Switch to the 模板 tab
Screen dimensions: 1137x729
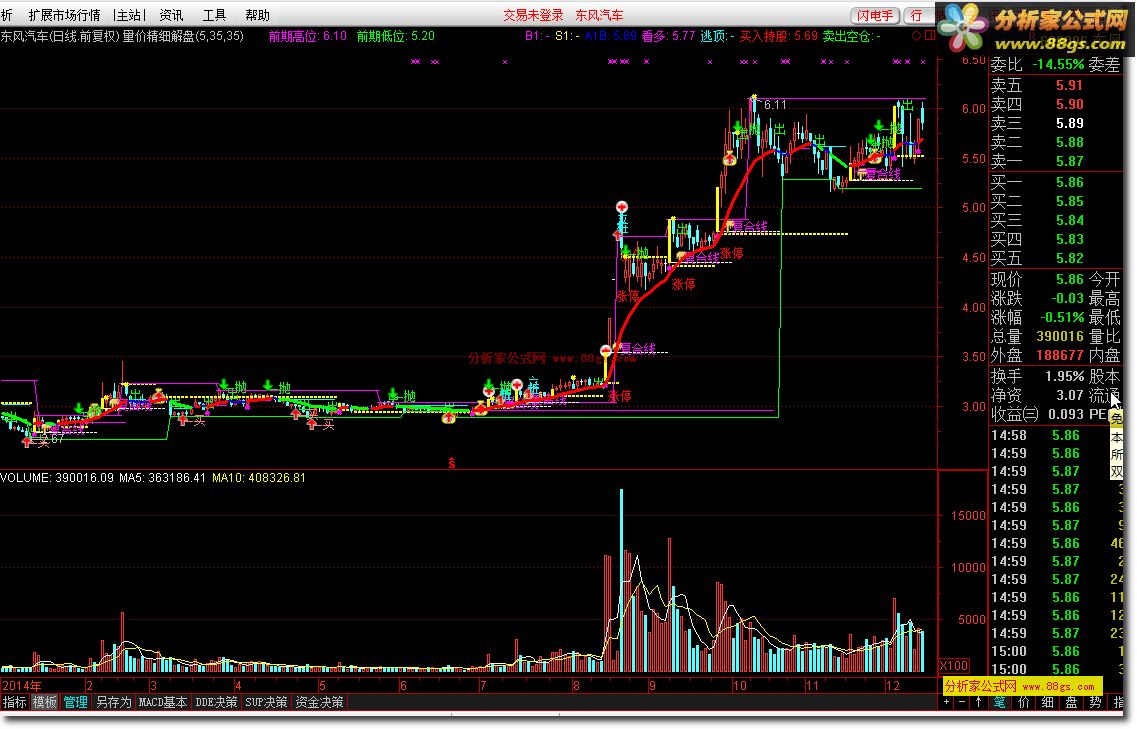pos(44,702)
